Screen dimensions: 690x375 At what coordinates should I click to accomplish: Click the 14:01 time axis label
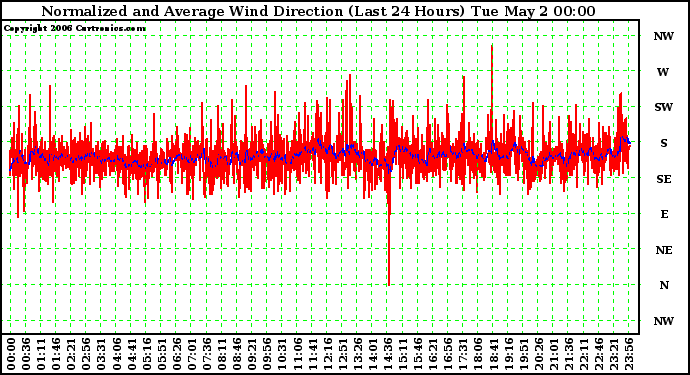[x=373, y=354]
